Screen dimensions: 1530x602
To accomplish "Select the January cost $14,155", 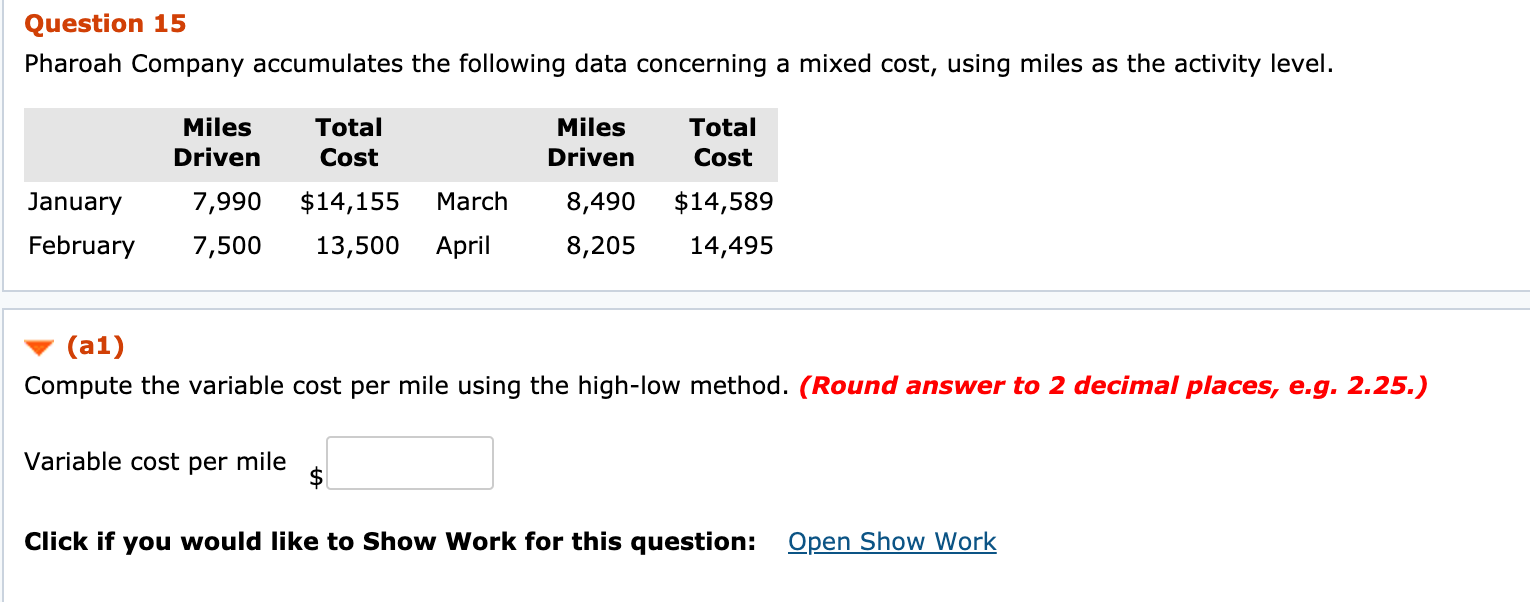I will tap(350, 201).
